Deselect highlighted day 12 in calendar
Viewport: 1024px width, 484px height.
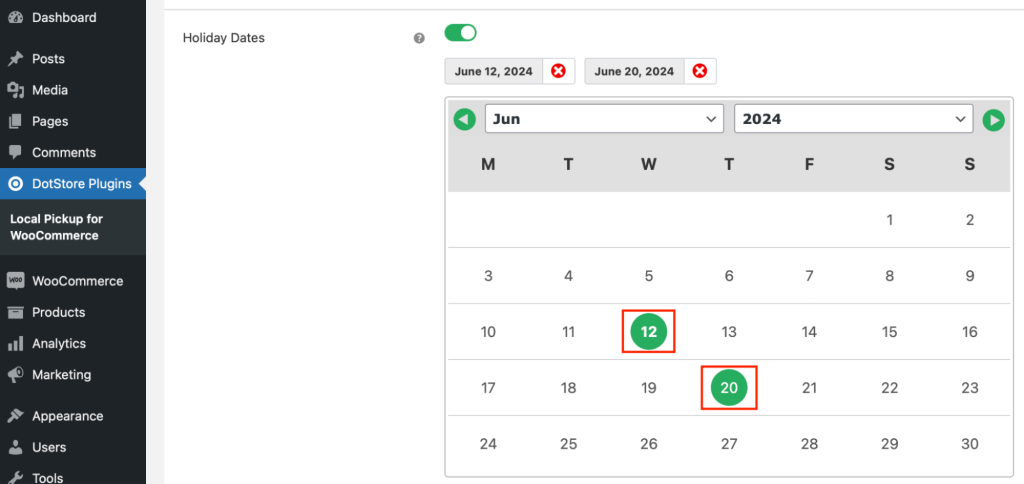[648, 332]
